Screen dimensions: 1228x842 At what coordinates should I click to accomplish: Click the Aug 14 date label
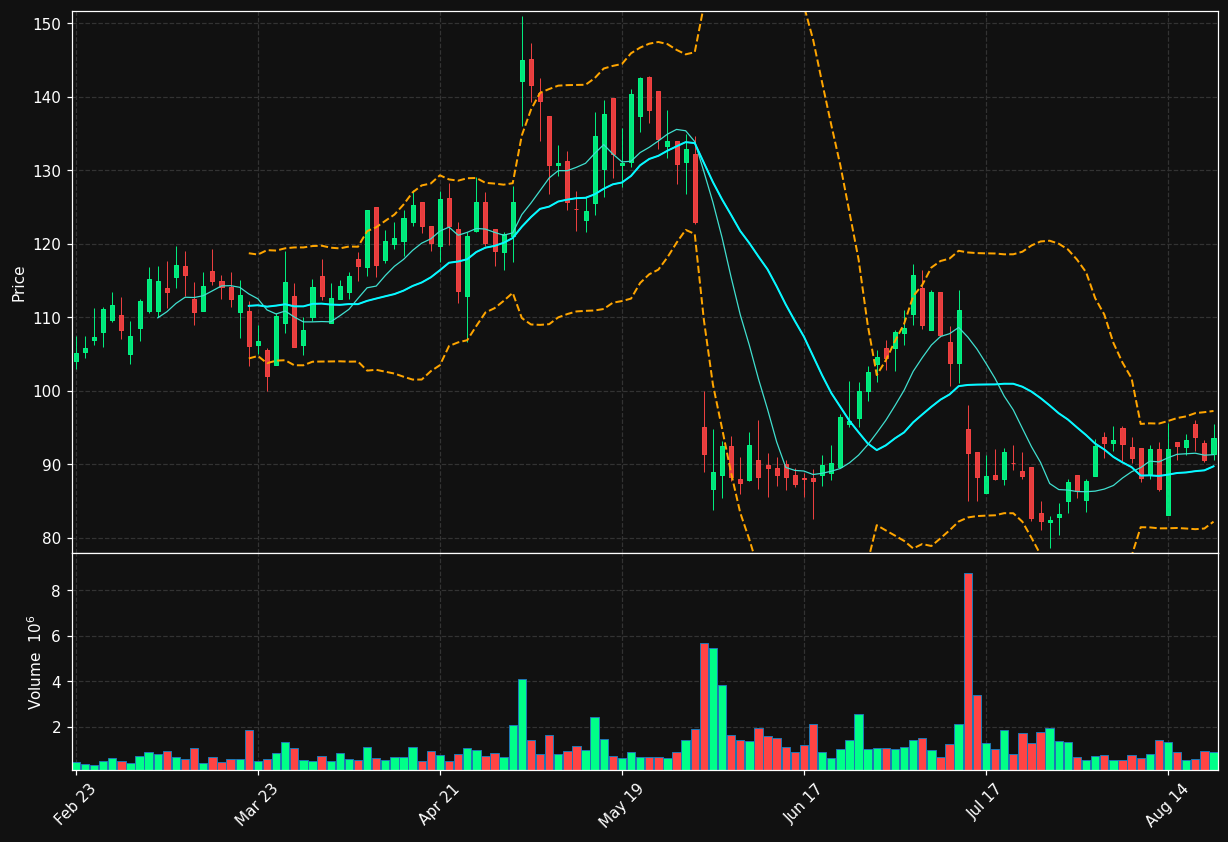click(1169, 803)
